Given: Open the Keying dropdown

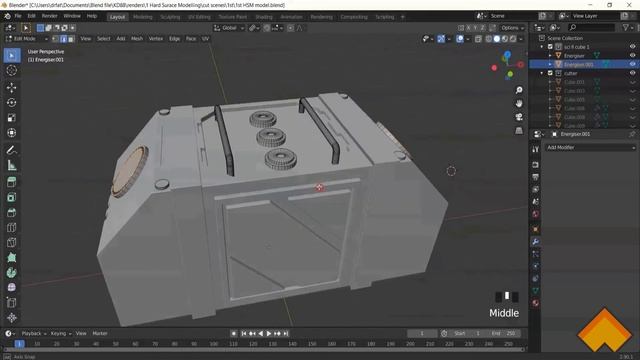Looking at the screenshot, I should 61,333.
